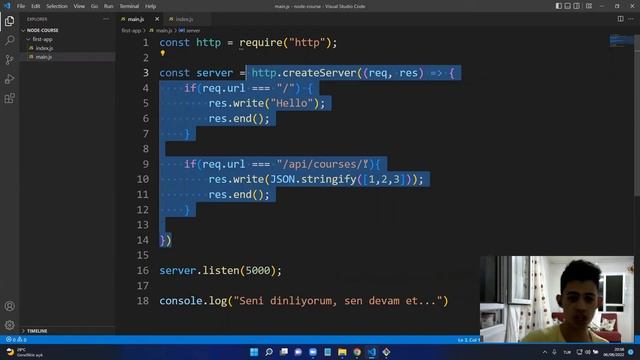Click on line number 16 gutter
640x360 pixels.
pos(143,271)
